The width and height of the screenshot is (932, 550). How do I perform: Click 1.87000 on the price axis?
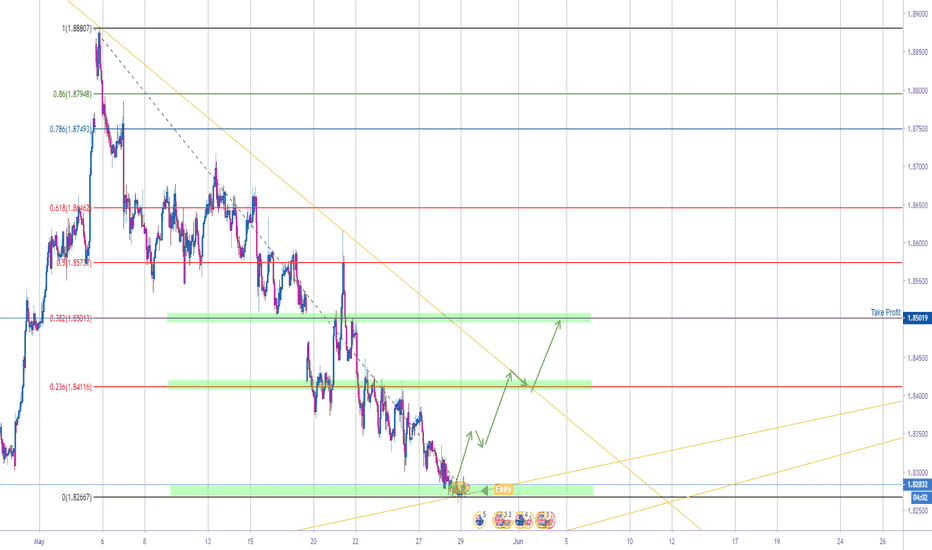click(x=917, y=167)
